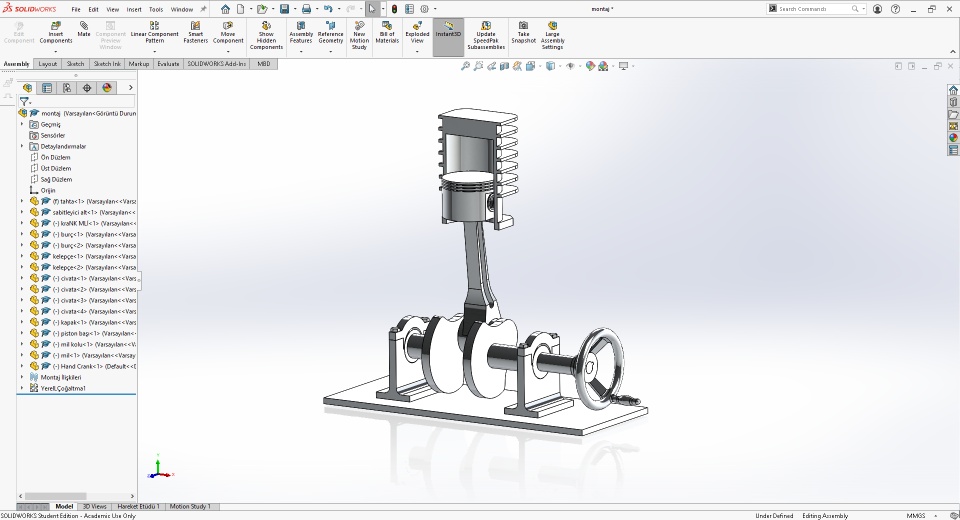Screen dimensions: 960x520
Task: Select the Ön Düzlem plane
Action: pyautogui.click(x=55, y=157)
